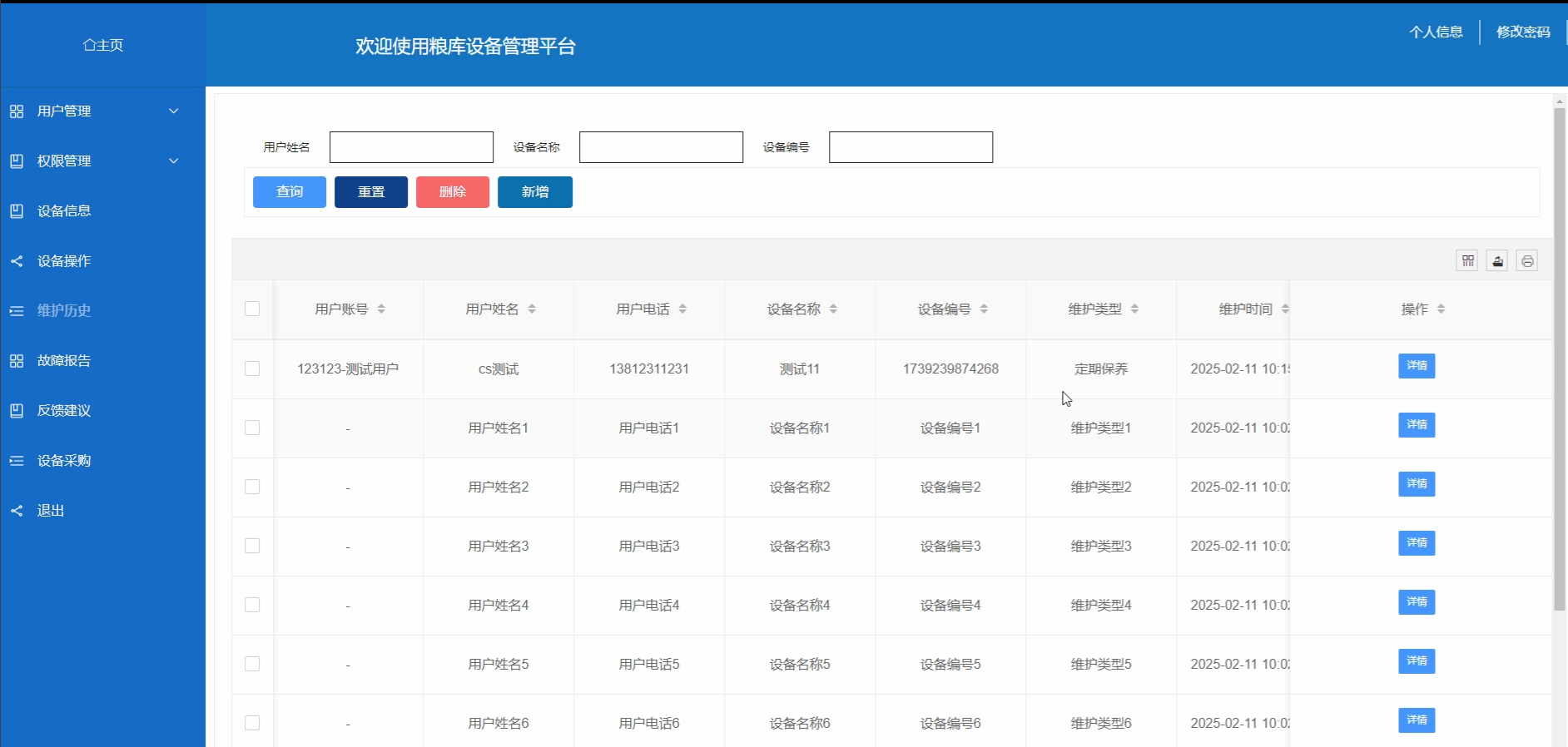Sort by 设备名称 column arrows

(833, 309)
